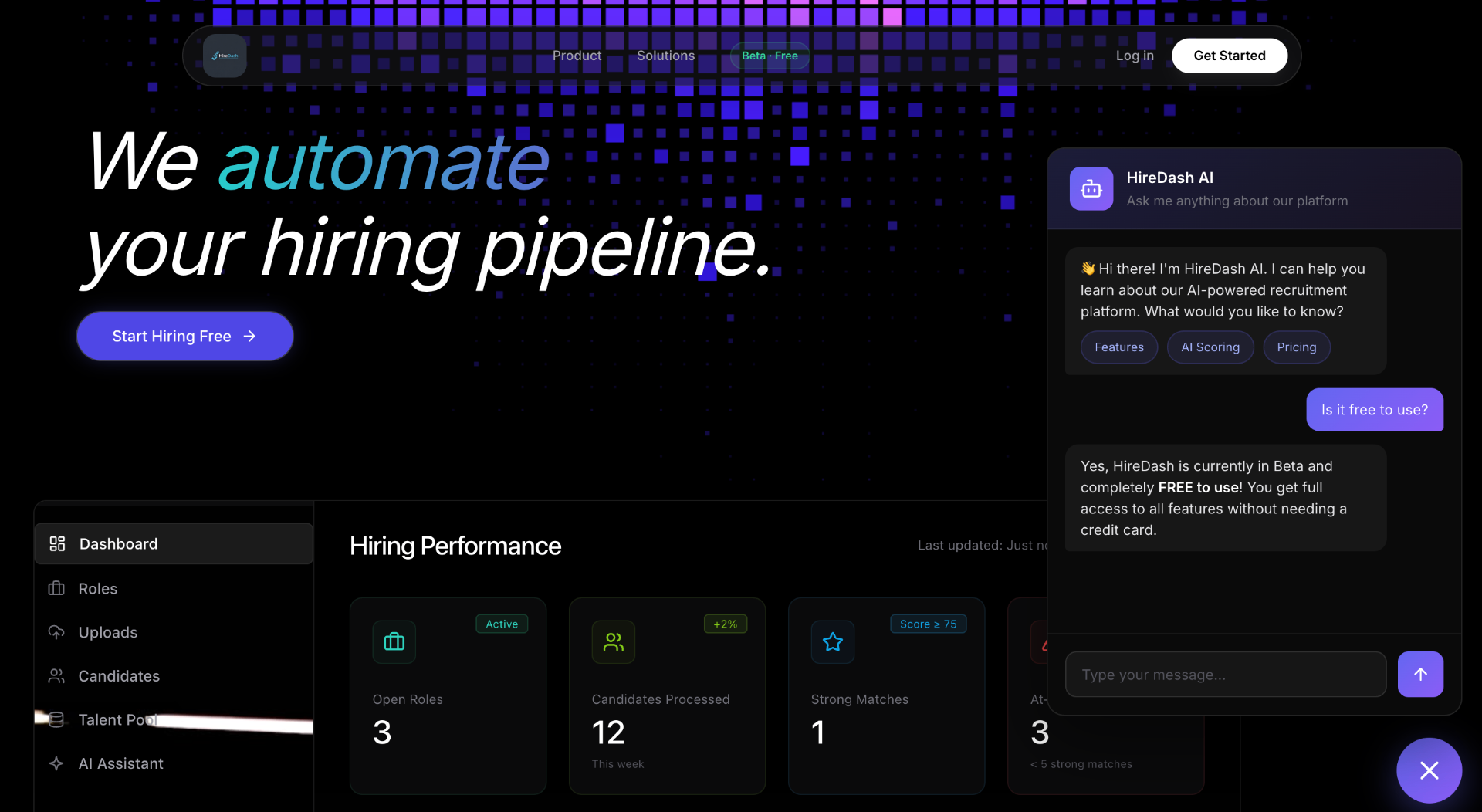Open Uploads in the sidebar
This screenshot has height=812, width=1482.
[174, 632]
